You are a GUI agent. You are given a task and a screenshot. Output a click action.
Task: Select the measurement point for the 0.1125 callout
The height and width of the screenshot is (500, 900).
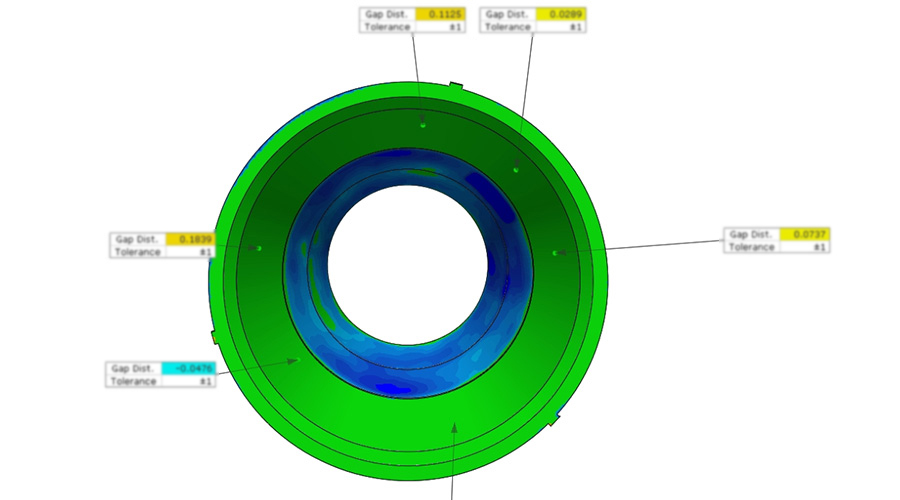click(423, 125)
